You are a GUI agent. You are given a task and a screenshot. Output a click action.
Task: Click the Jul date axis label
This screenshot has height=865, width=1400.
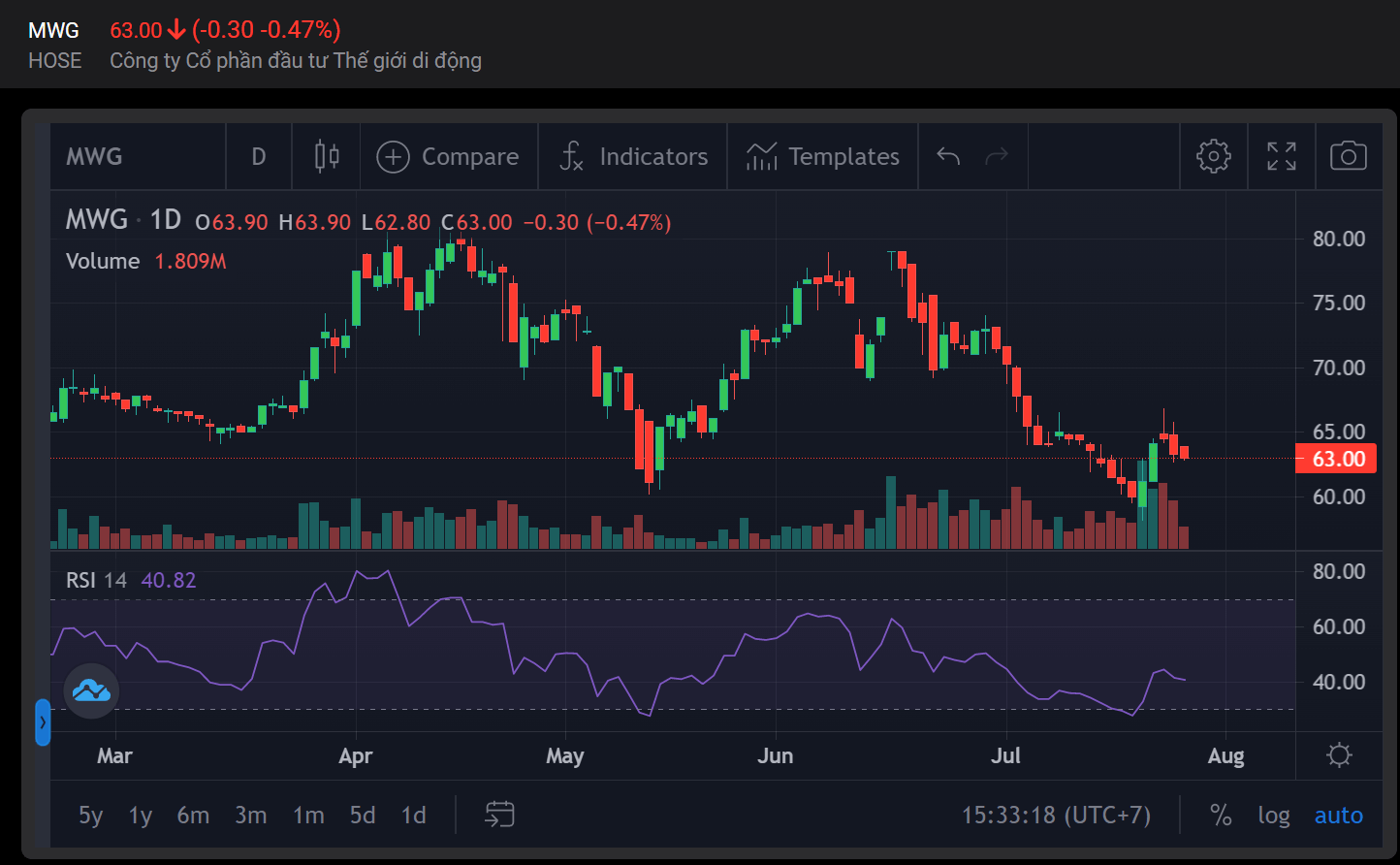pyautogui.click(x=1005, y=755)
